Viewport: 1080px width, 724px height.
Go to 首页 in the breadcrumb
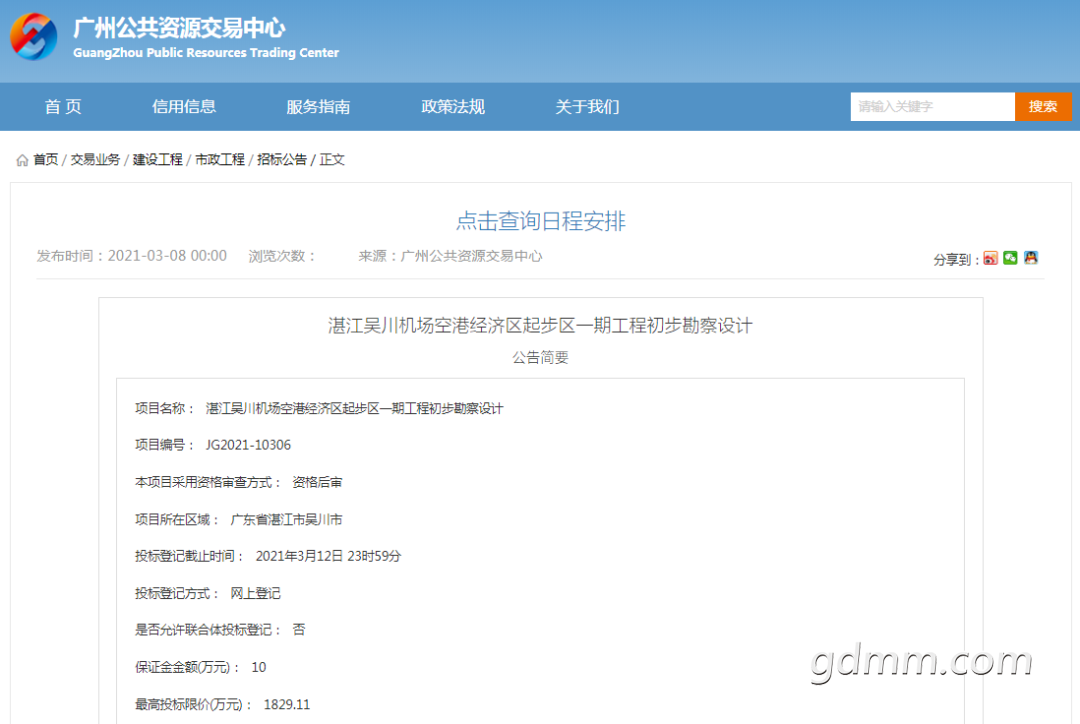[x=45, y=160]
